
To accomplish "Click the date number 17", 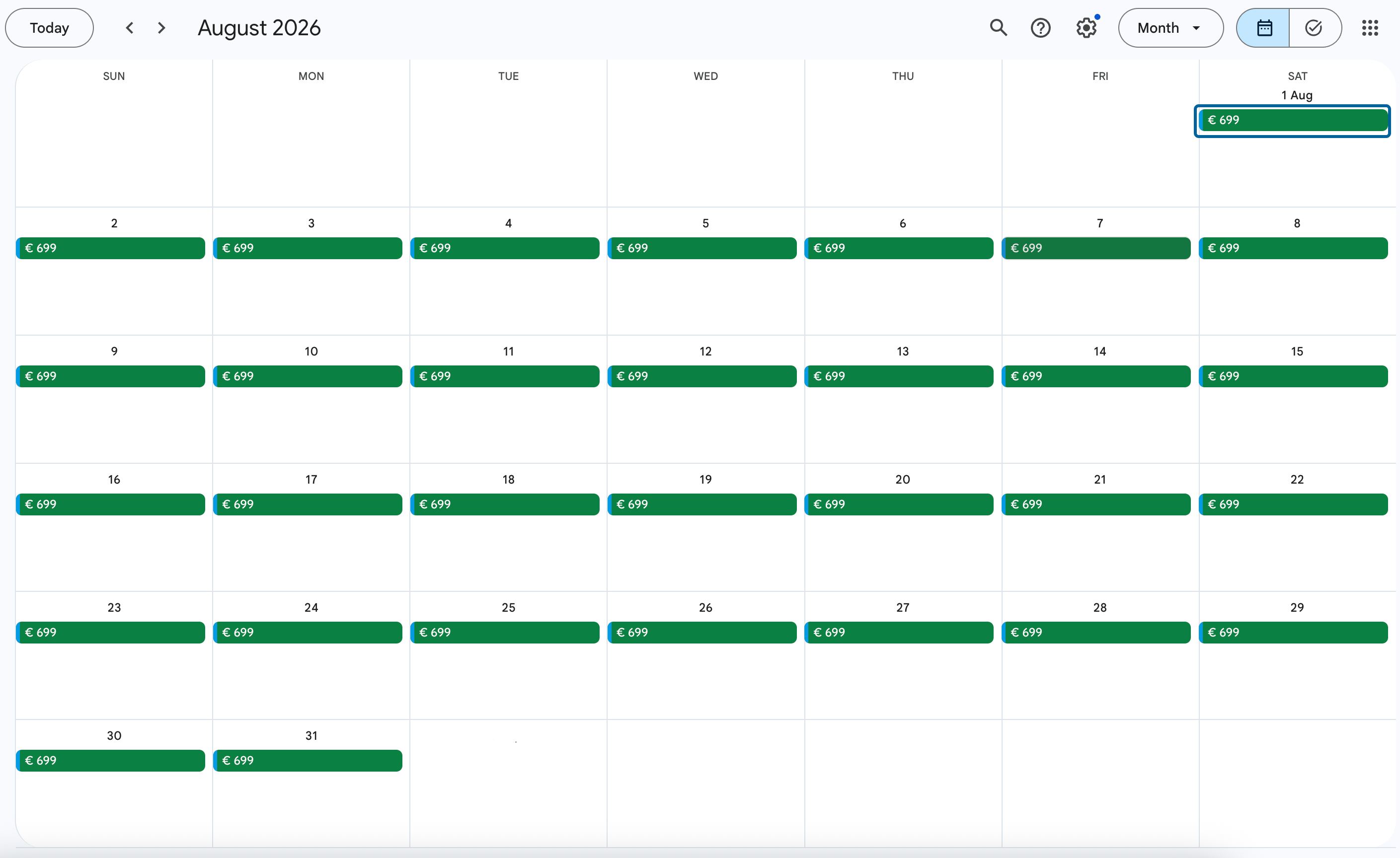I will (x=311, y=479).
